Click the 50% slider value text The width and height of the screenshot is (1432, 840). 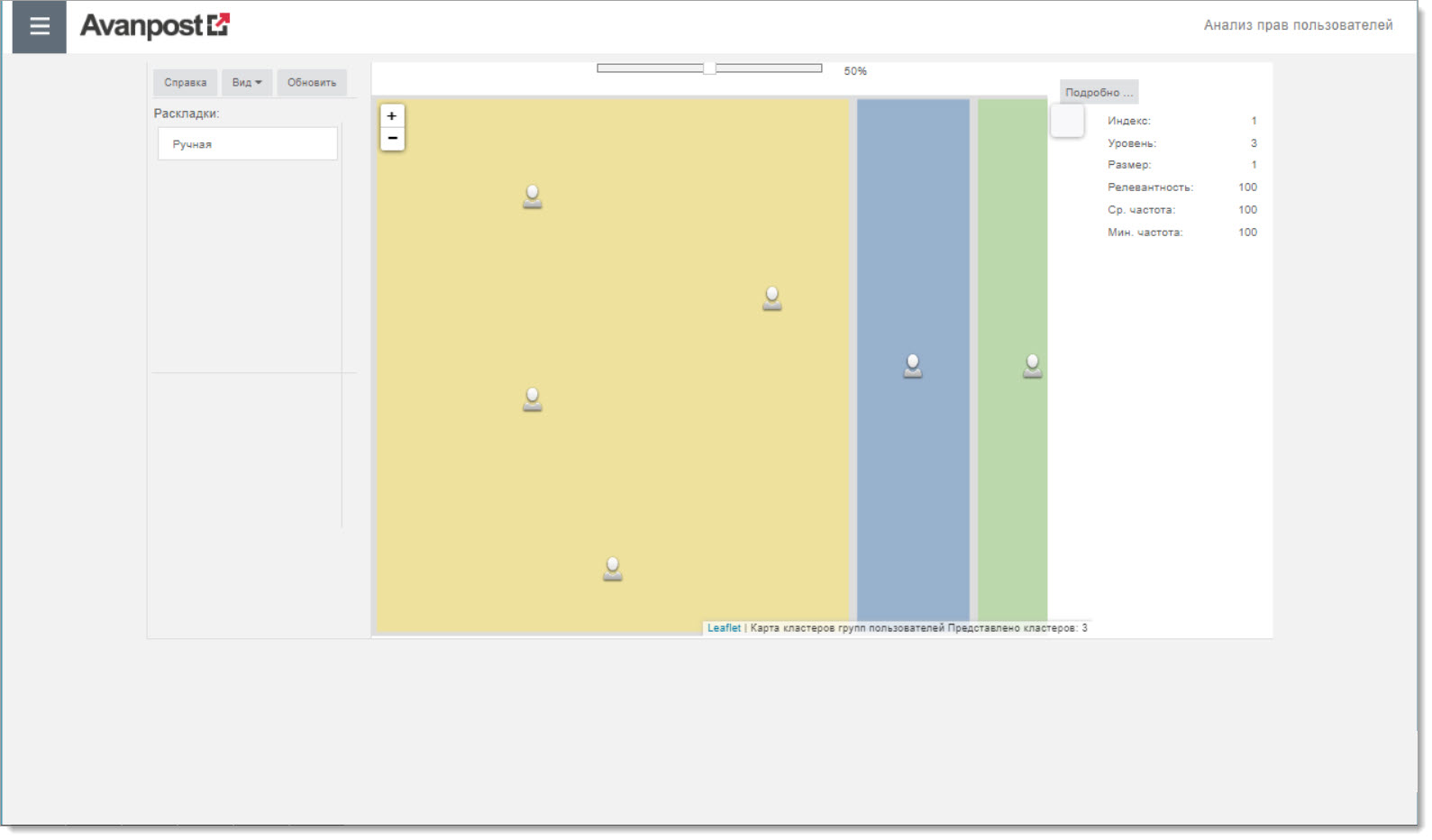point(855,71)
